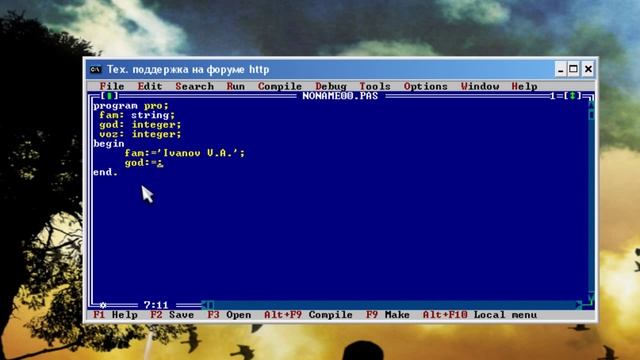Click the console system menu icon in title bar
Screen dimensions: 640x360
tap(95, 70)
